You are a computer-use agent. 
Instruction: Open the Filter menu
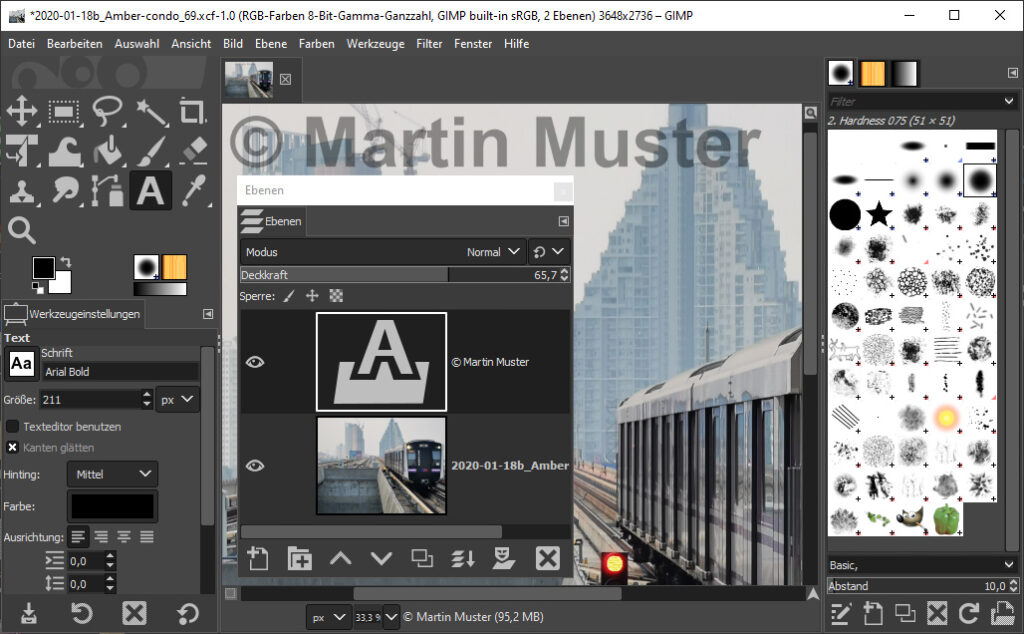(x=429, y=44)
